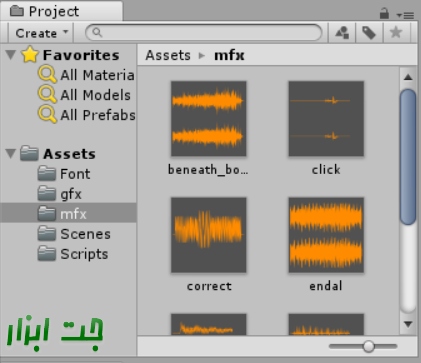421x363 pixels.
Task: Open the Font folder in Assets
Action: [64, 174]
